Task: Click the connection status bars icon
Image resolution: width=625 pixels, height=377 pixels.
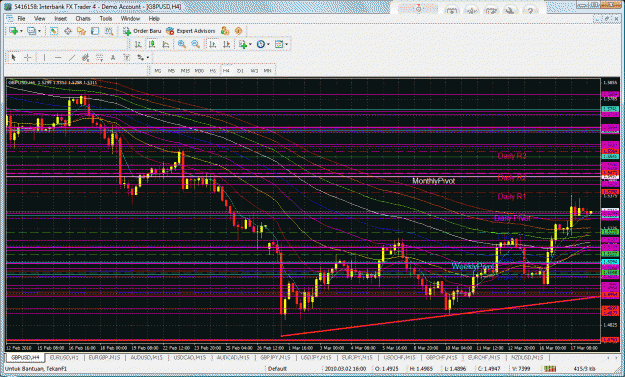Action: click(550, 369)
